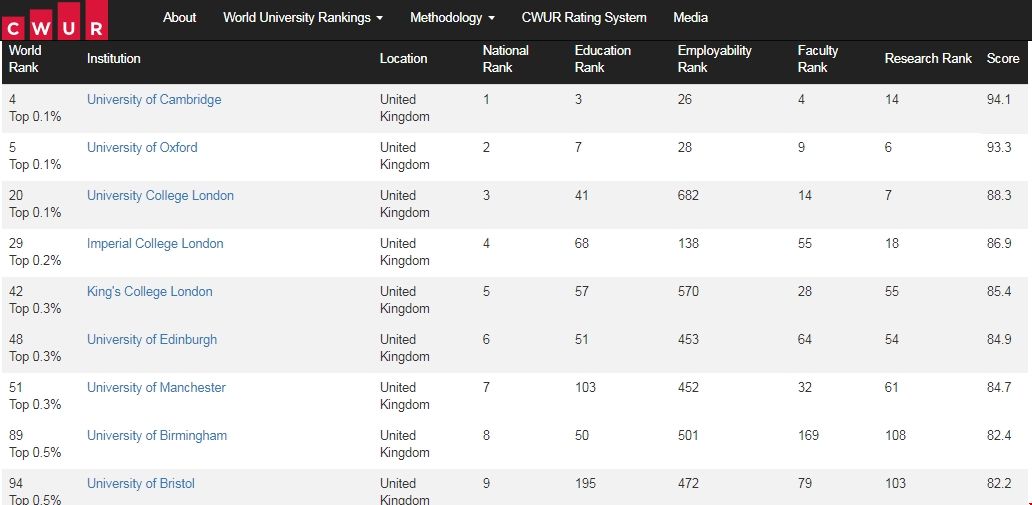Expand World University Rankings dropdown

click(x=303, y=17)
